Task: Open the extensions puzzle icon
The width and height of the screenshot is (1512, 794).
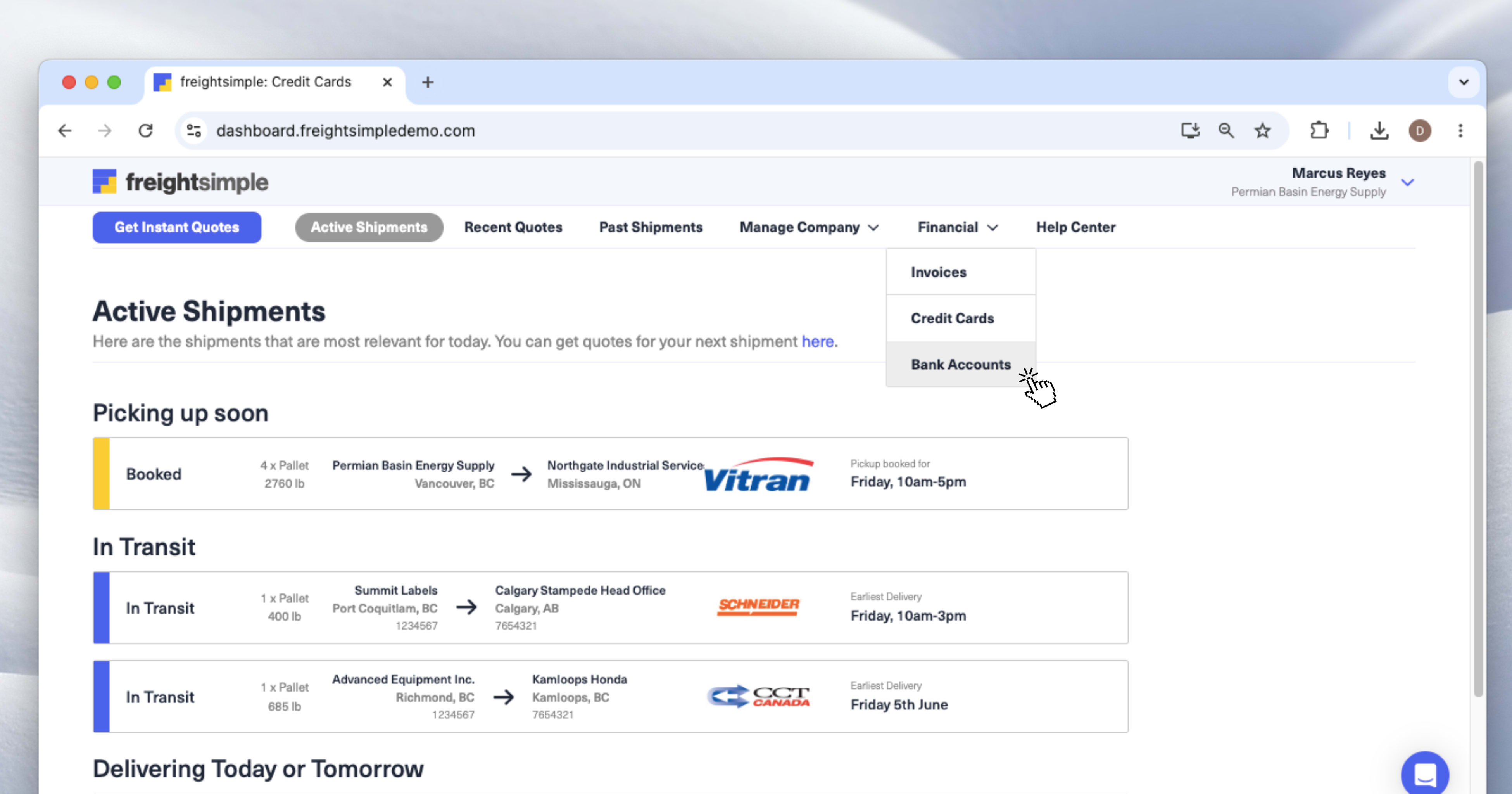Action: point(1319,130)
